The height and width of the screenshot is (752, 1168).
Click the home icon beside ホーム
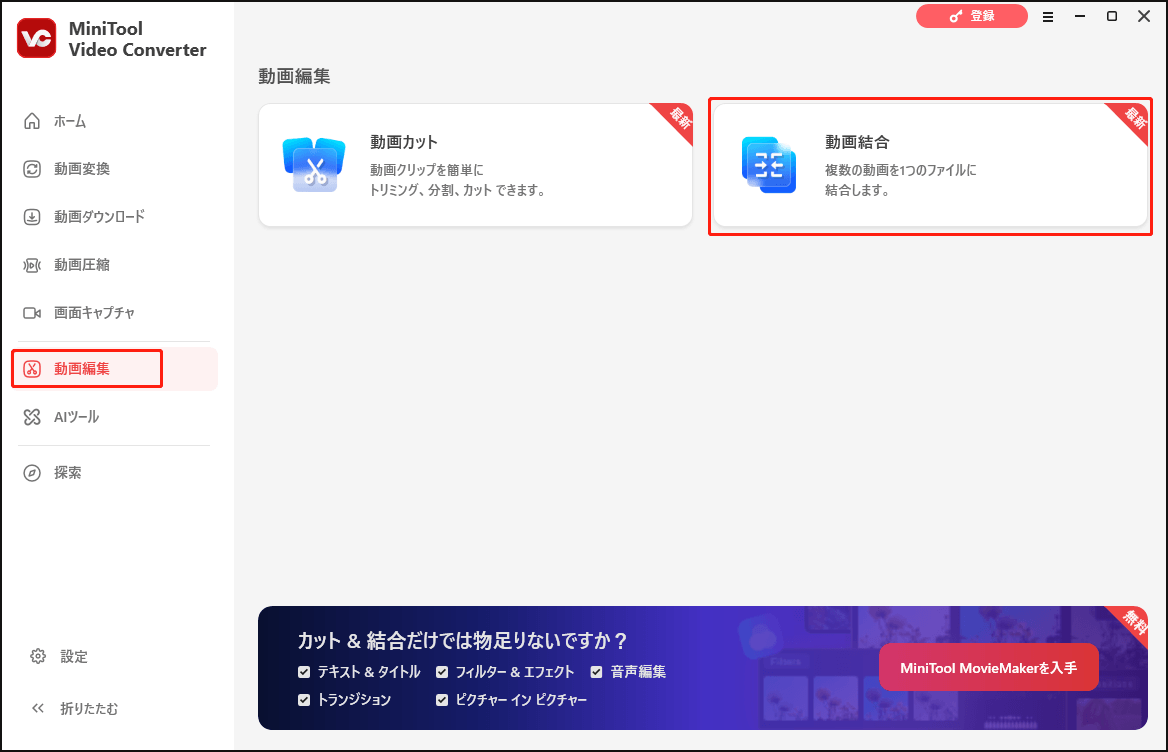click(32, 121)
